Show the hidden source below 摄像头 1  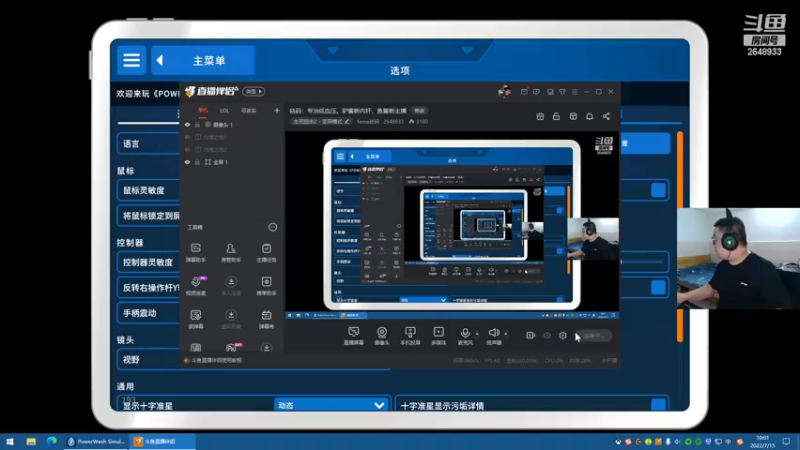(x=187, y=137)
